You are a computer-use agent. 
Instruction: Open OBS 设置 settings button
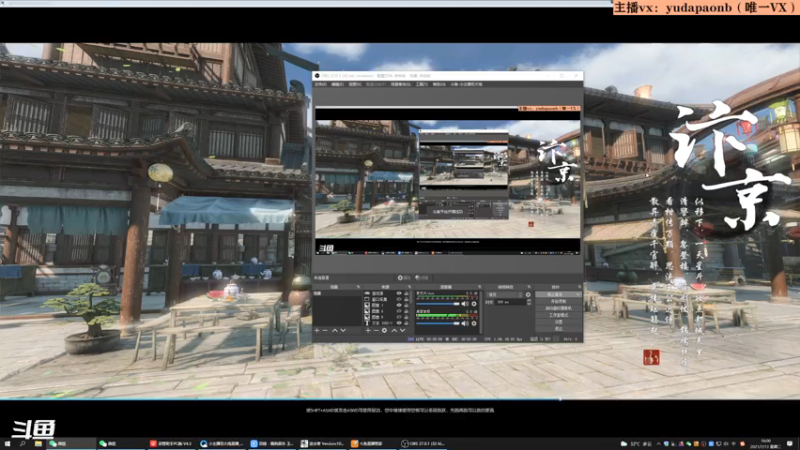(559, 322)
